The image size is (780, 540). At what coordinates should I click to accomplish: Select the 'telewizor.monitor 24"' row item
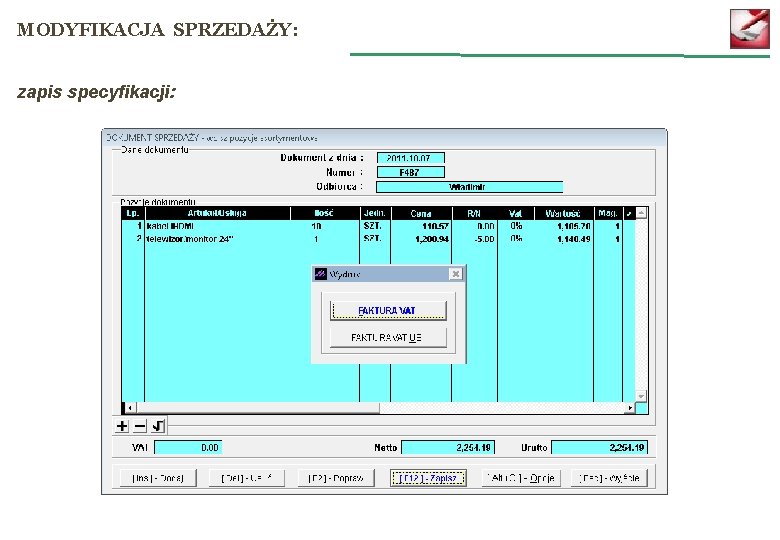190,239
